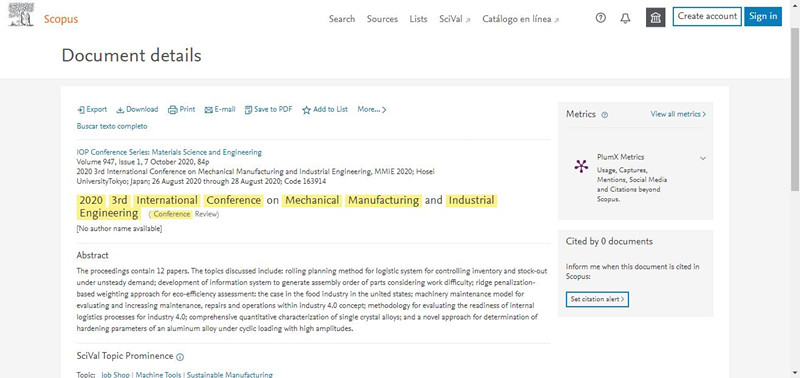Add to List with star
This screenshot has height=378, width=800.
coord(325,109)
